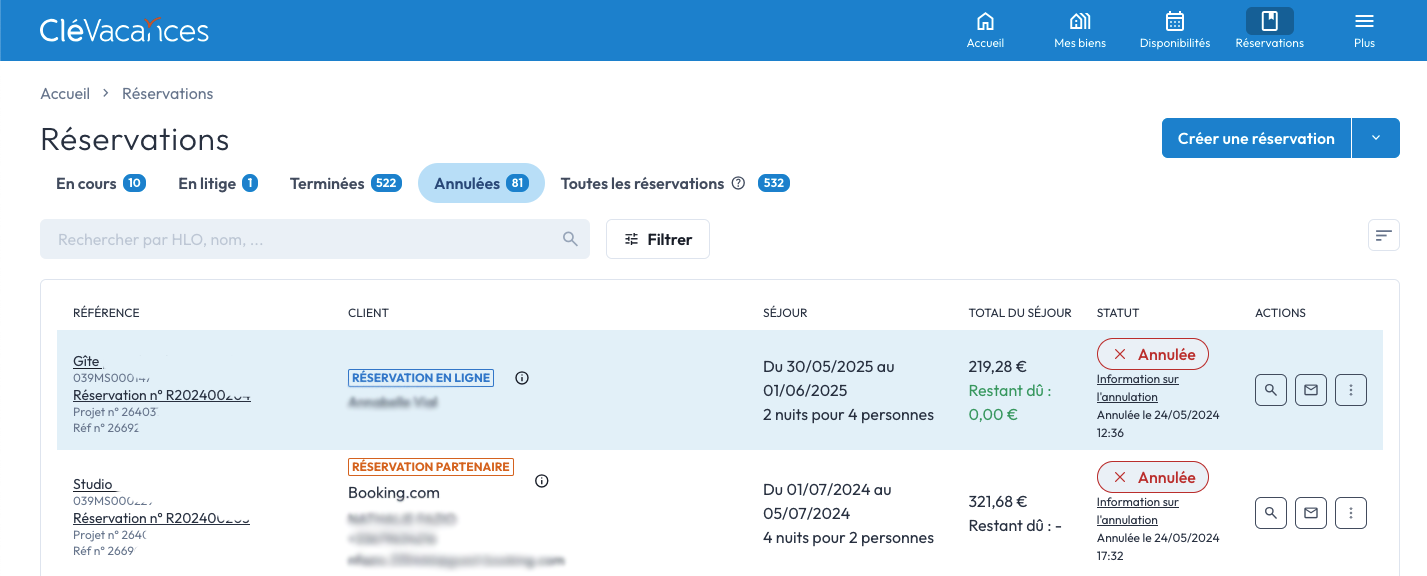Click the sort icon above the table
Screen dimensions: 1427x576
[1383, 235]
